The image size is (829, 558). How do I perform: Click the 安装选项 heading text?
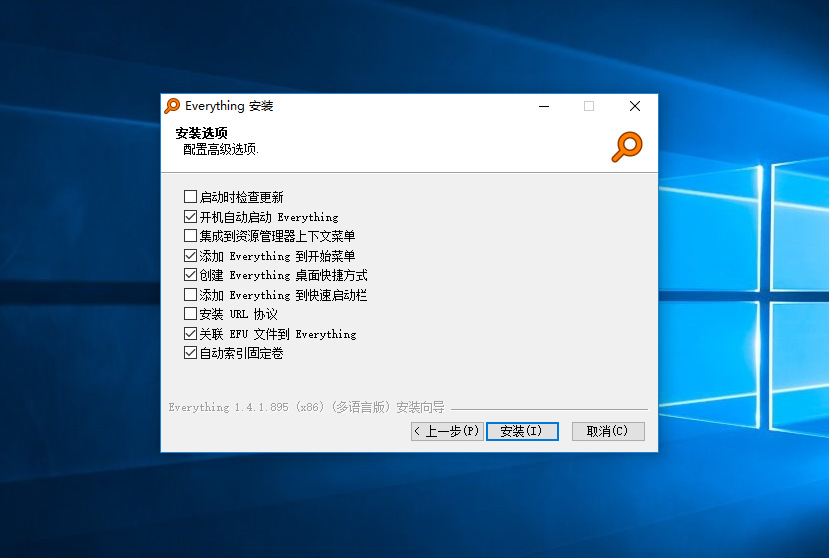coord(201,133)
